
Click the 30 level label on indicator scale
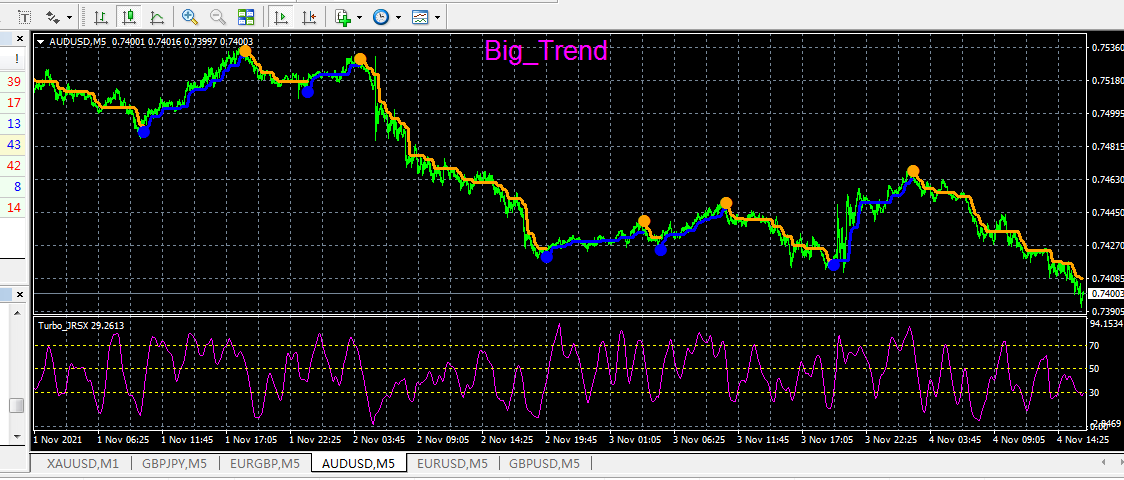point(1094,393)
